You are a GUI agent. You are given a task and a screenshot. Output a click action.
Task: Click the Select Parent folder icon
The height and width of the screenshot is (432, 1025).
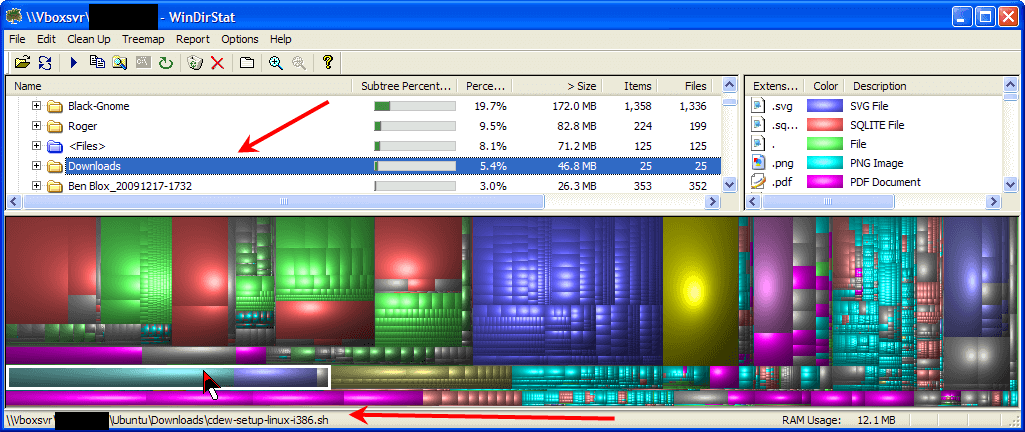point(246,63)
